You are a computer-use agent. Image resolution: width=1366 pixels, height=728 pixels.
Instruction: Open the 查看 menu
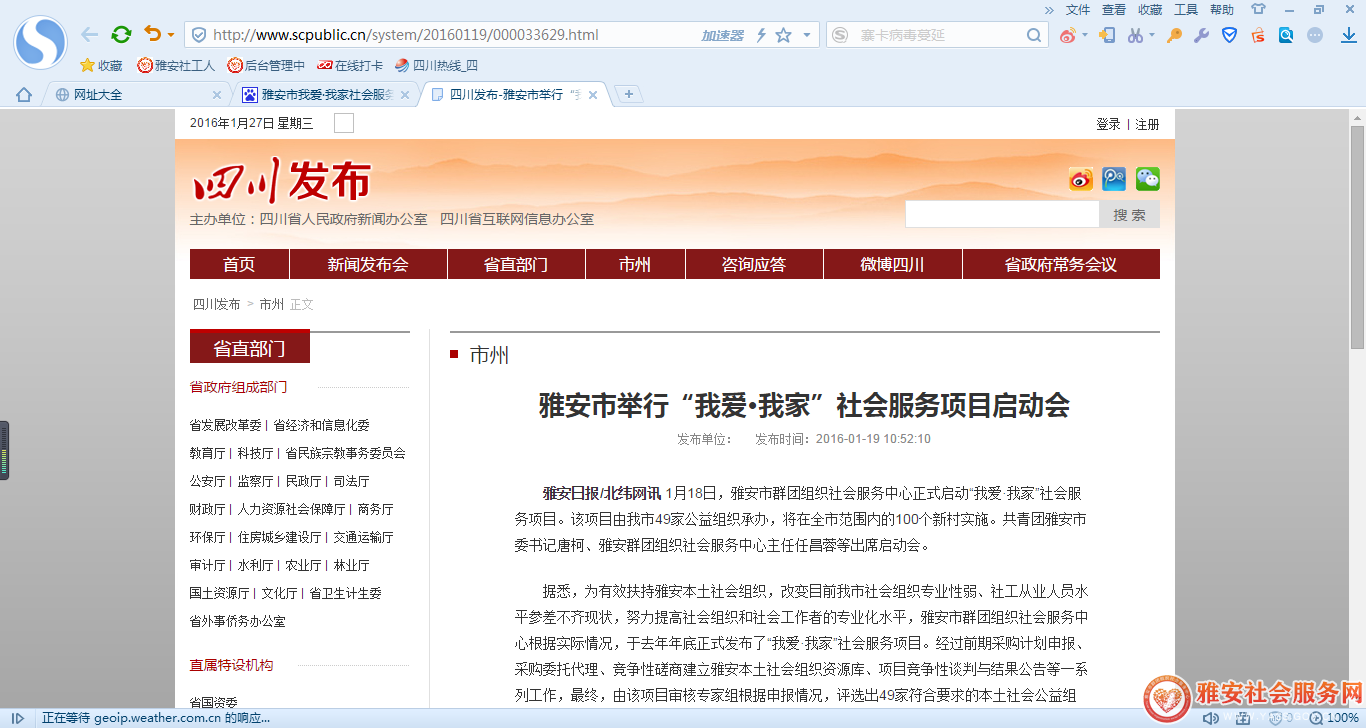coord(1114,10)
